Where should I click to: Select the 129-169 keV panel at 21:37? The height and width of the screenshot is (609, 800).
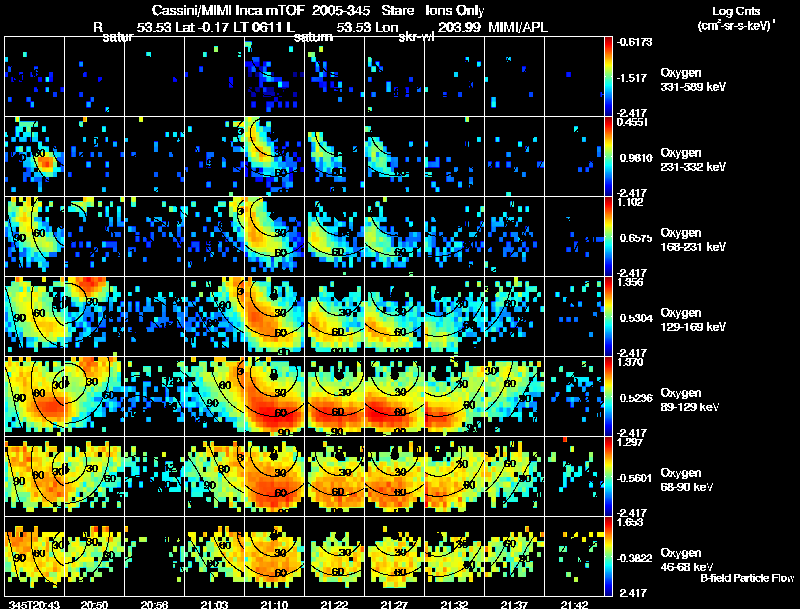pyautogui.click(x=514, y=316)
